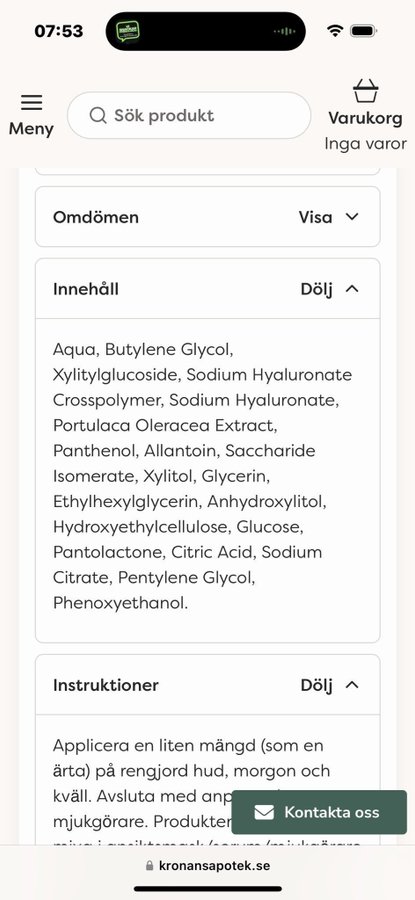
Task: Open Varukorg cart text label
Action: [365, 118]
